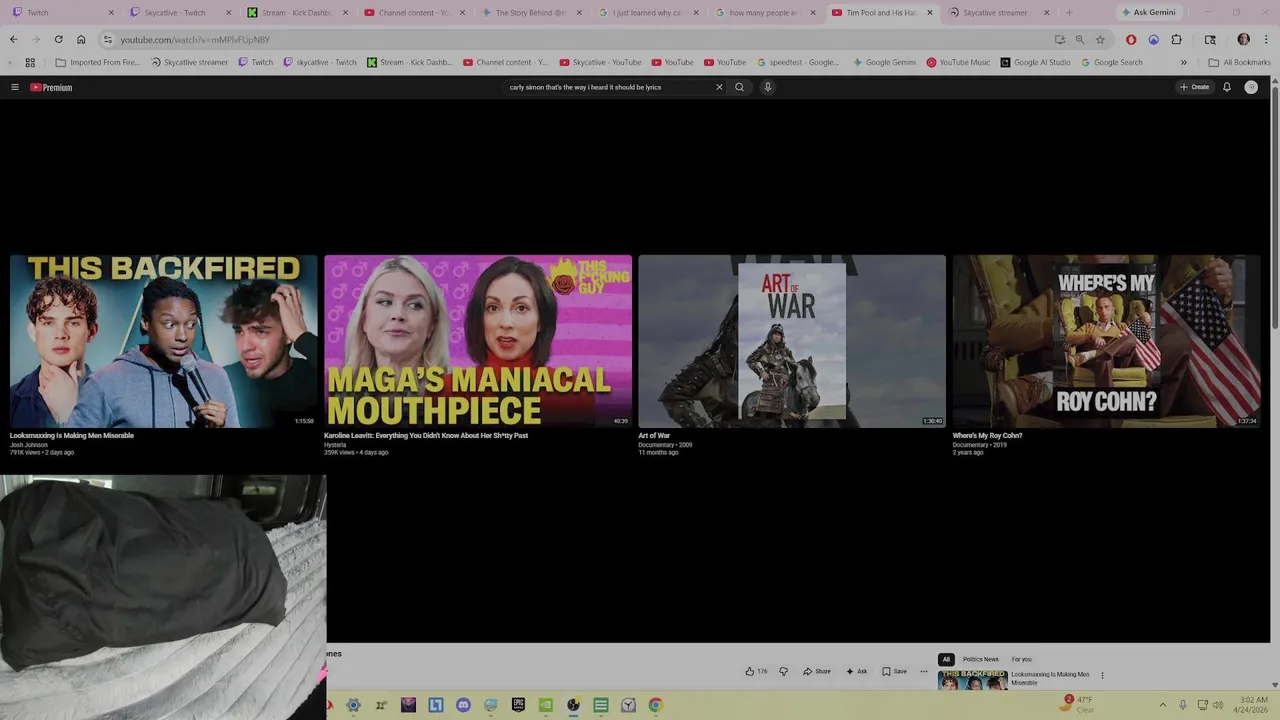Click the microphone icon in system tray
The image size is (1280, 720).
1183,705
